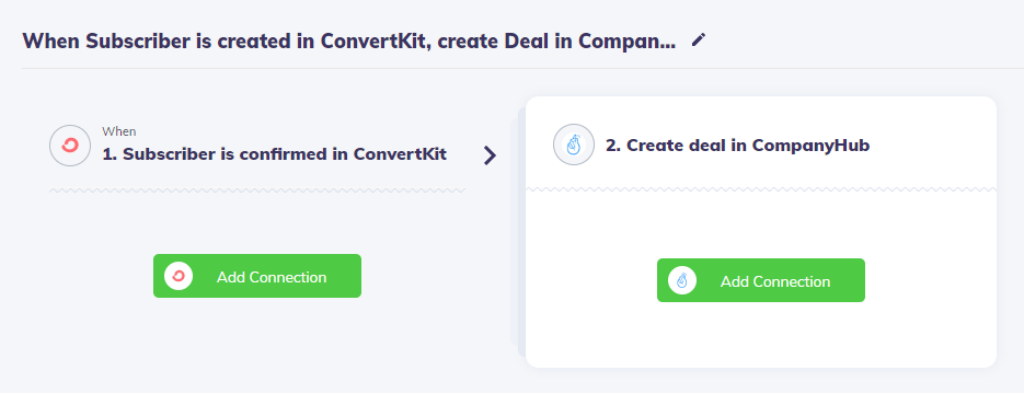Open step 2 'Create deal in CompanyHub'
Image resolution: width=1024 pixels, height=393 pixels.
(738, 146)
